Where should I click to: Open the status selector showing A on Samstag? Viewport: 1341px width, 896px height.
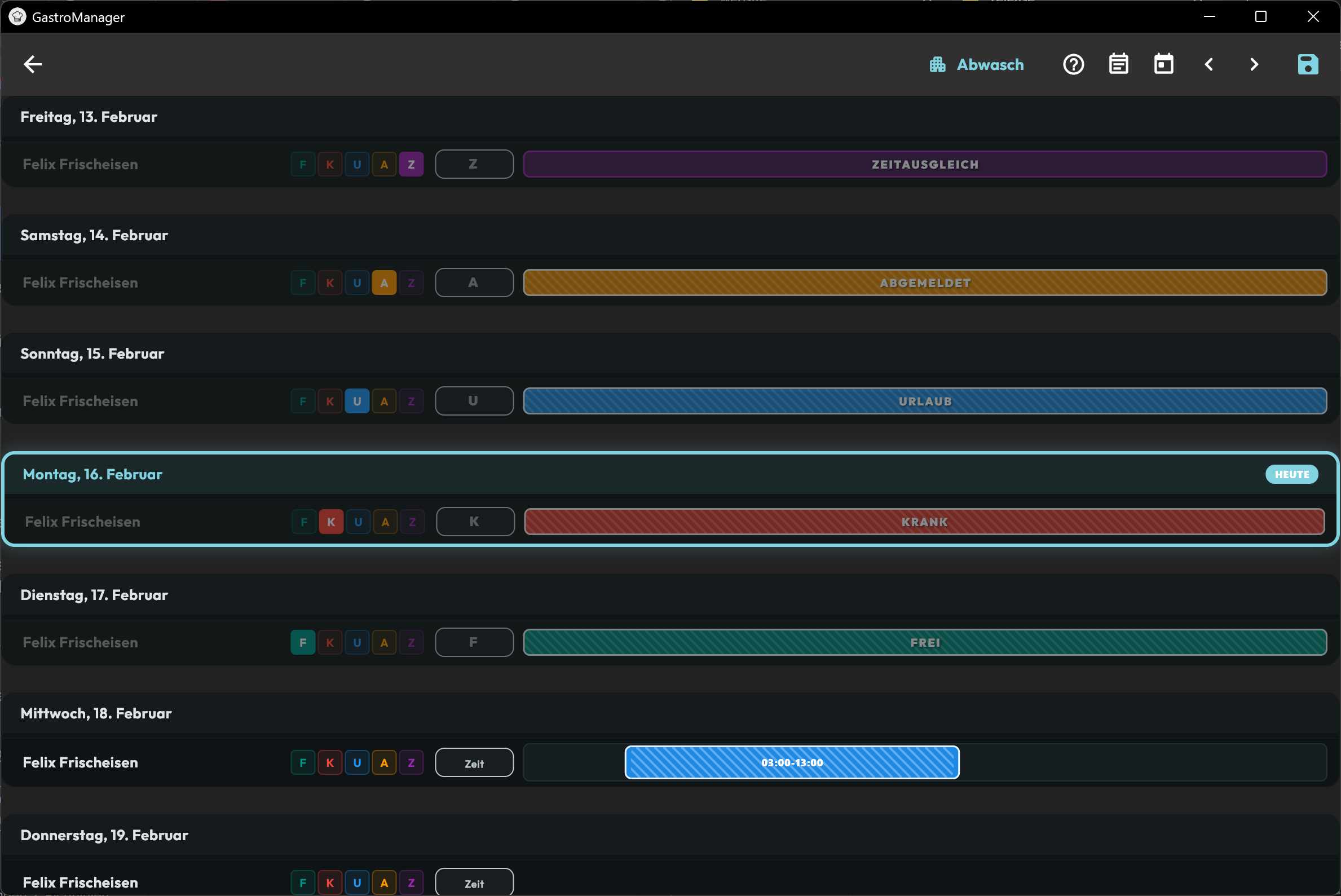pyautogui.click(x=474, y=283)
